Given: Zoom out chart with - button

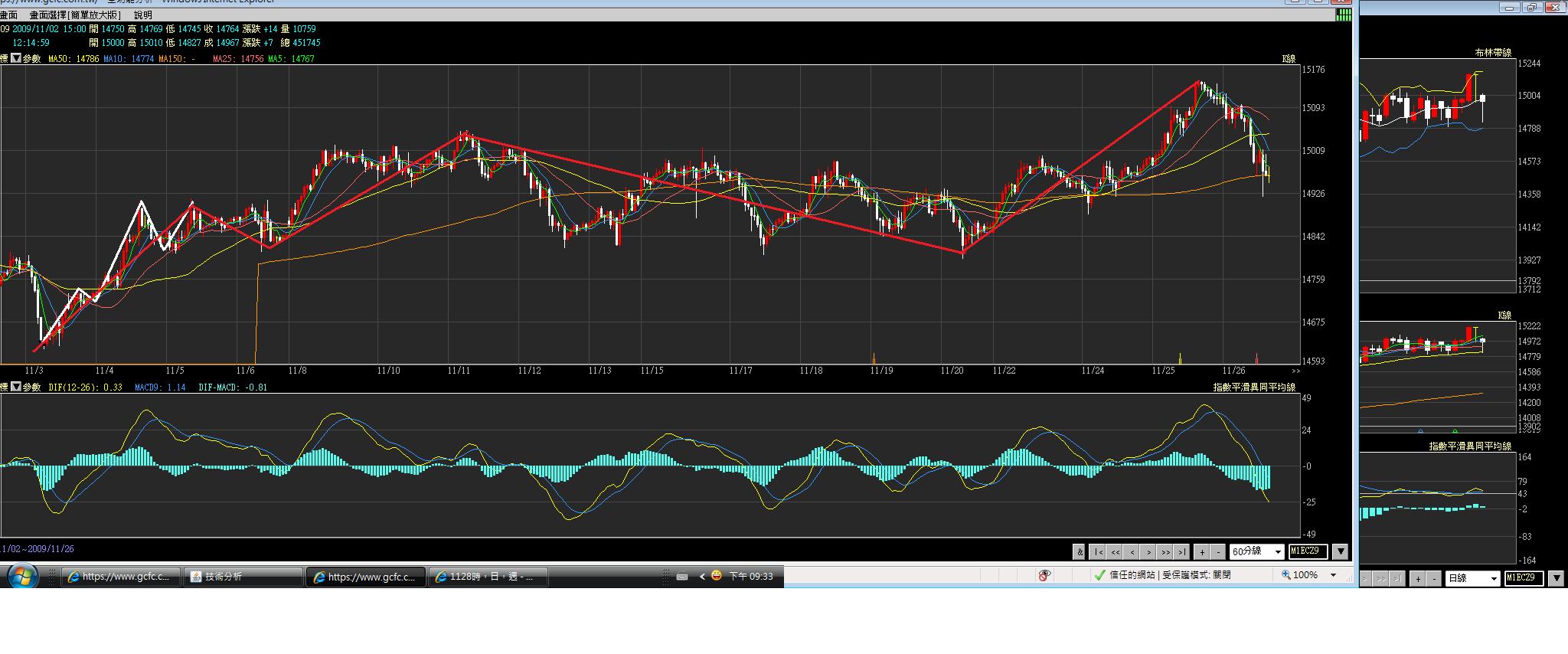Looking at the screenshot, I should click(1218, 551).
